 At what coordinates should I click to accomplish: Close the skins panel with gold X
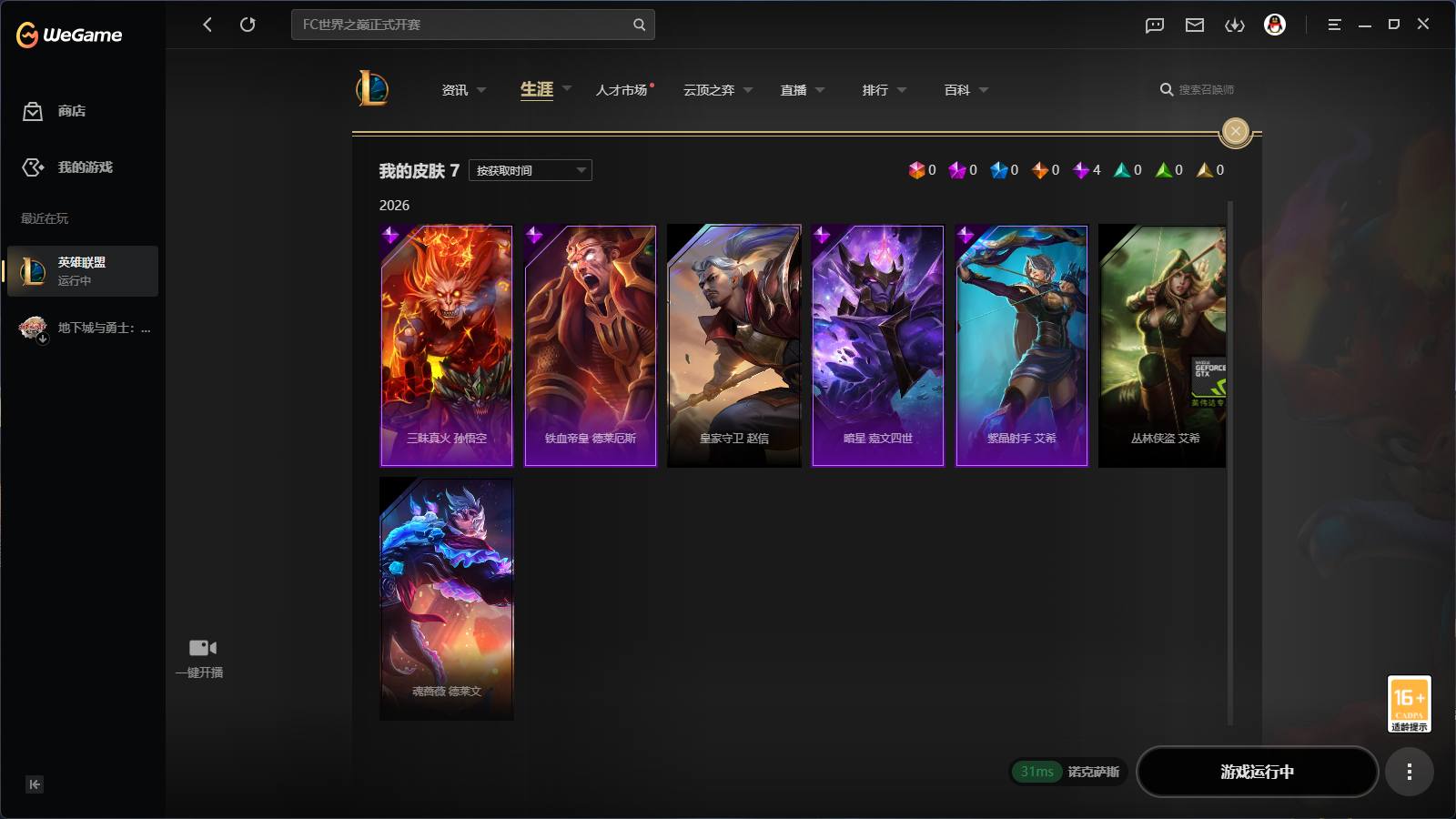[x=1235, y=131]
